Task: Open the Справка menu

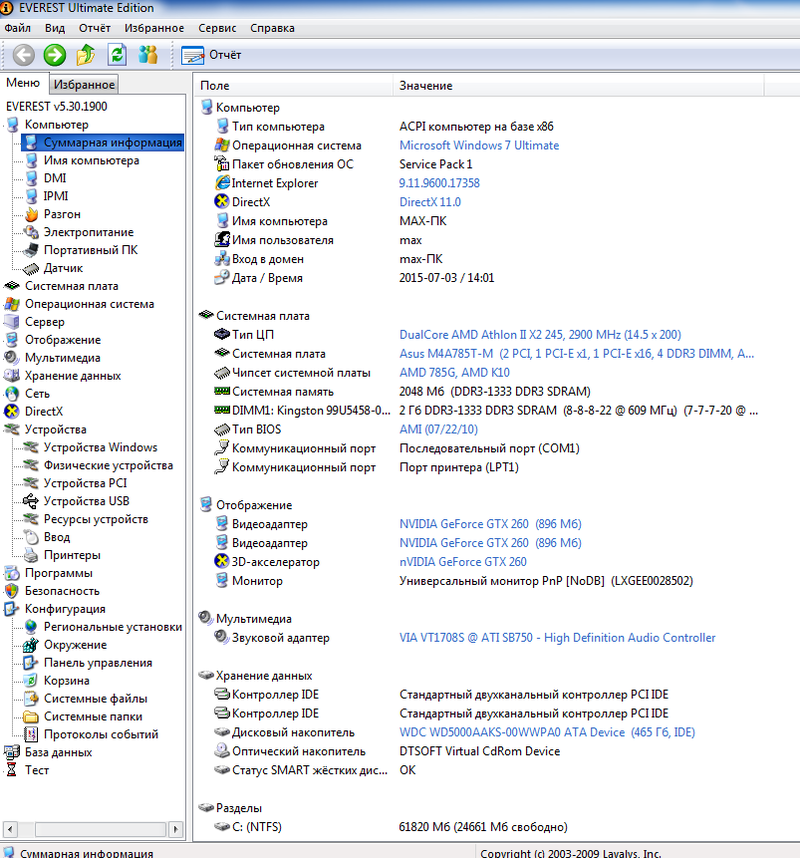Action: coord(273,28)
